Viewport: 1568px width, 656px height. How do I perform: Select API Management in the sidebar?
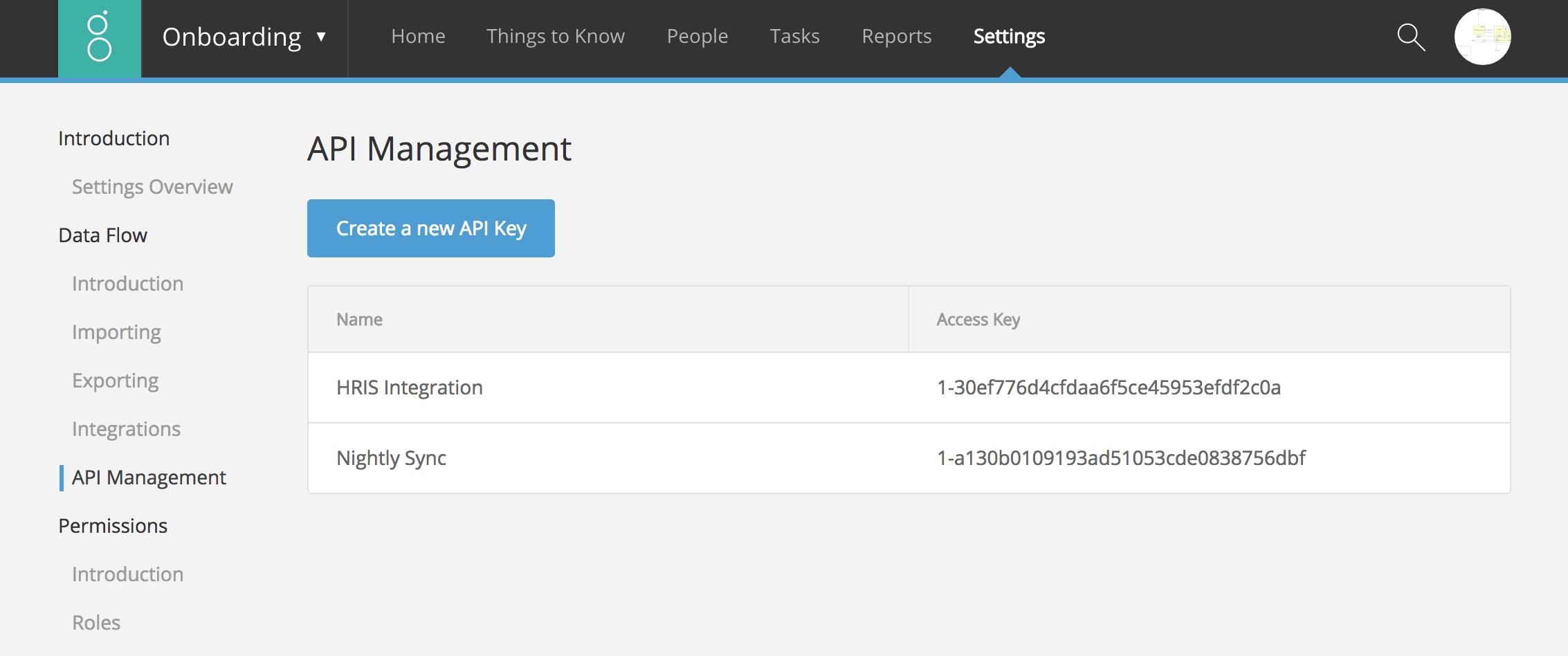point(149,477)
